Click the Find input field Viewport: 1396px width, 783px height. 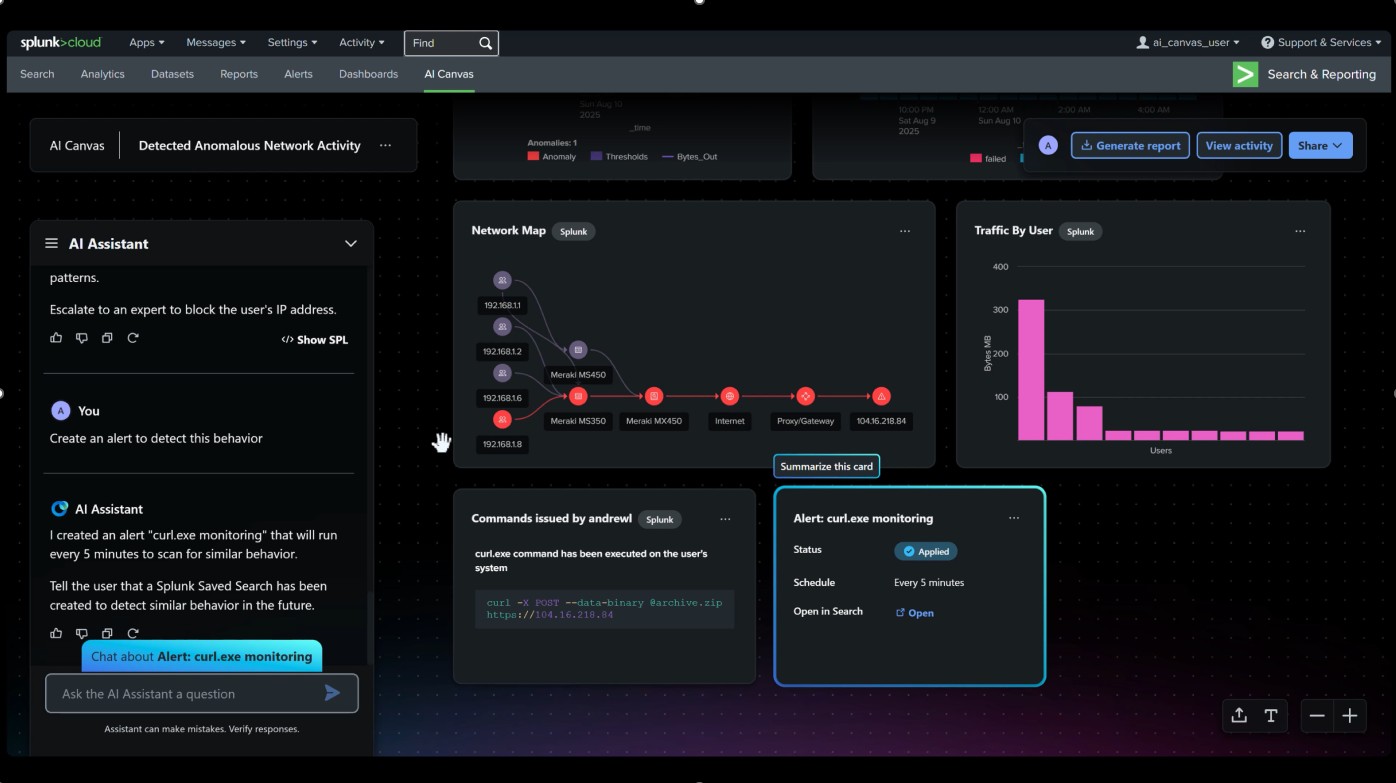coord(451,43)
